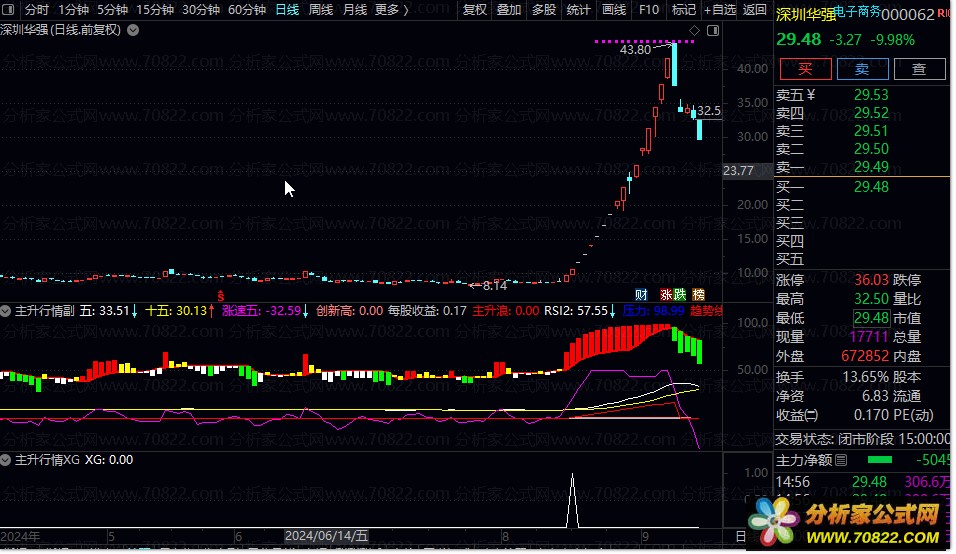Click the stock code 000062
This screenshot has height=554, width=956.
[907, 15]
